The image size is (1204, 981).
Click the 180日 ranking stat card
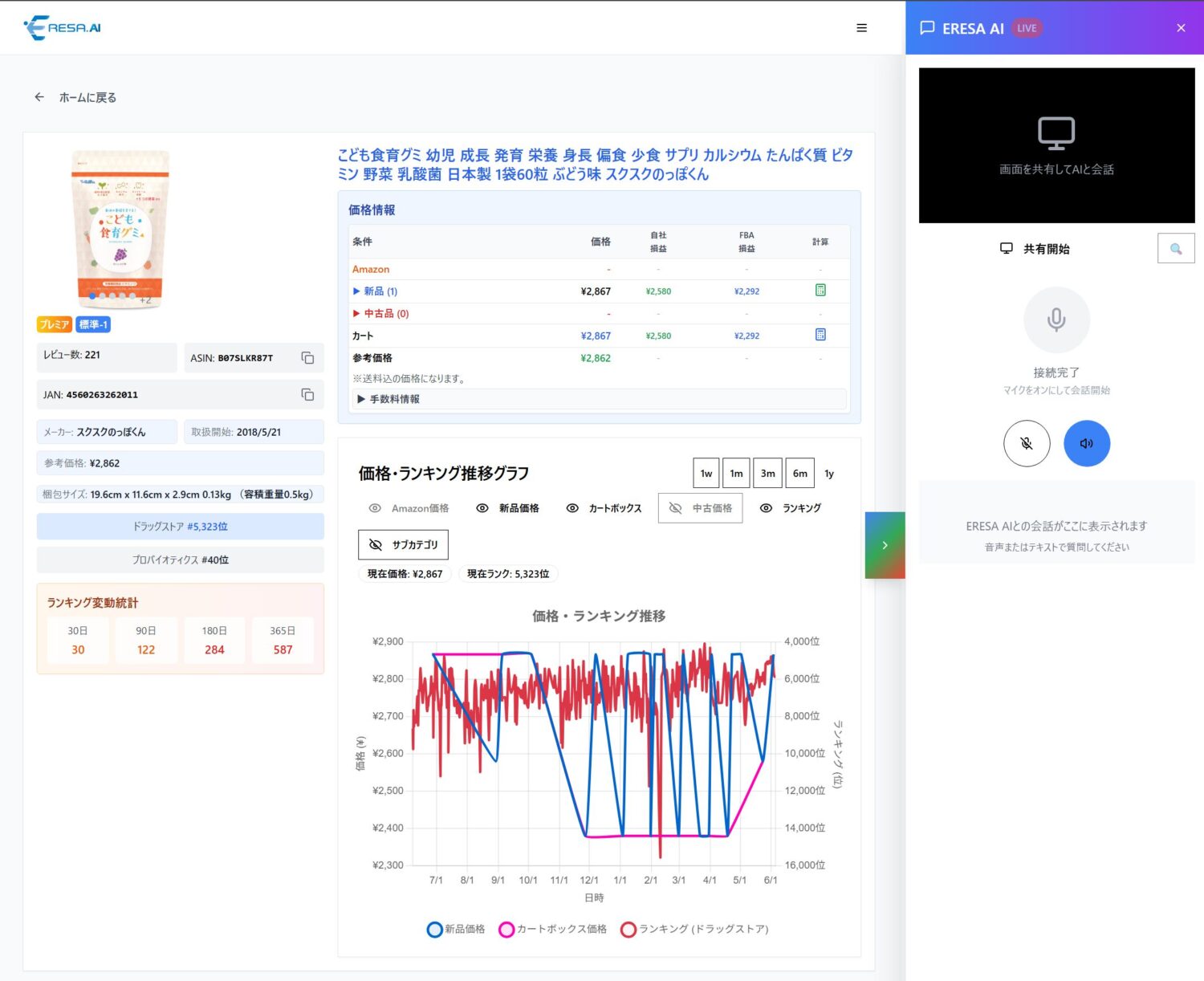[214, 641]
